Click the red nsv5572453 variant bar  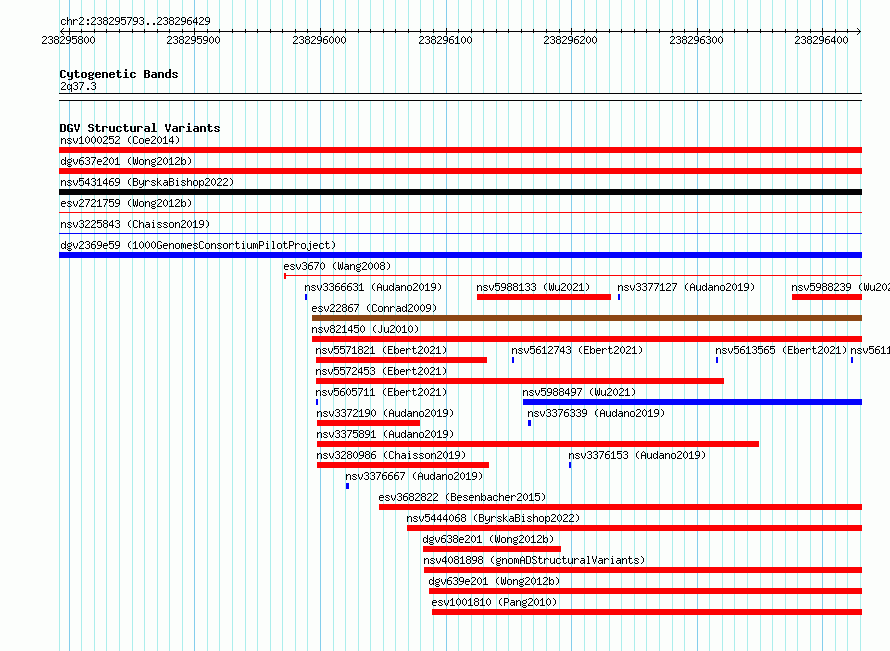tap(520, 381)
